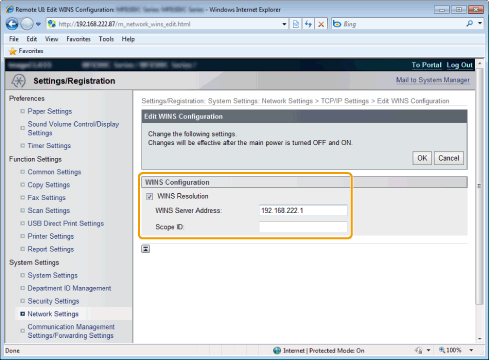The width and height of the screenshot is (489, 360).
Task: Open Report Settings in sidebar
Action: 51,249
